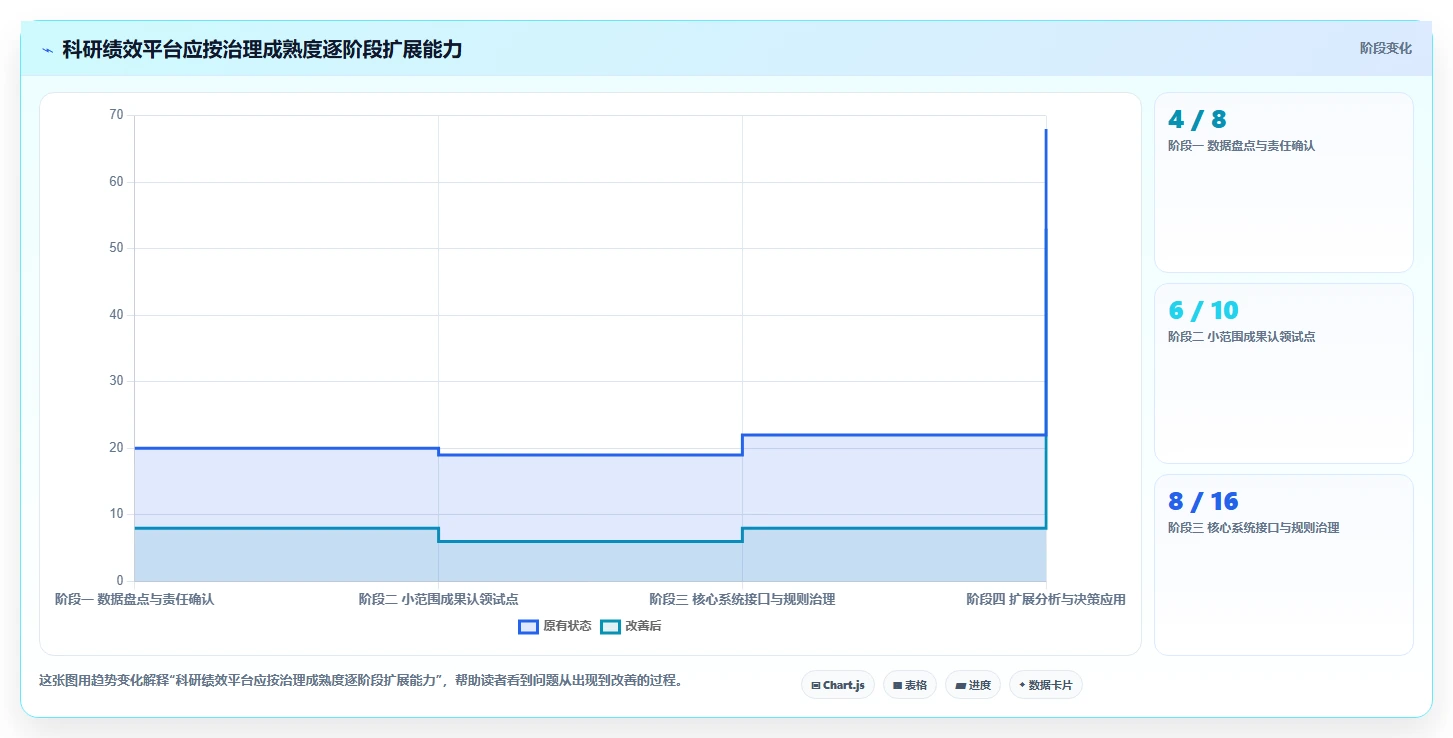This screenshot has height=738, width=1453.
Task: Open the 4 / 8 stage card
Action: pos(1283,182)
